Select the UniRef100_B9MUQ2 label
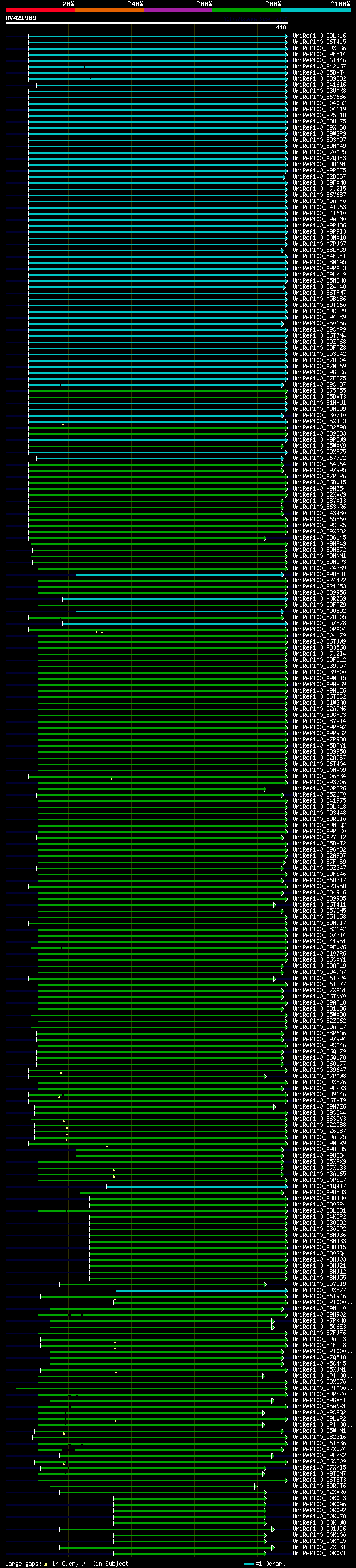 pyautogui.click(x=319, y=825)
